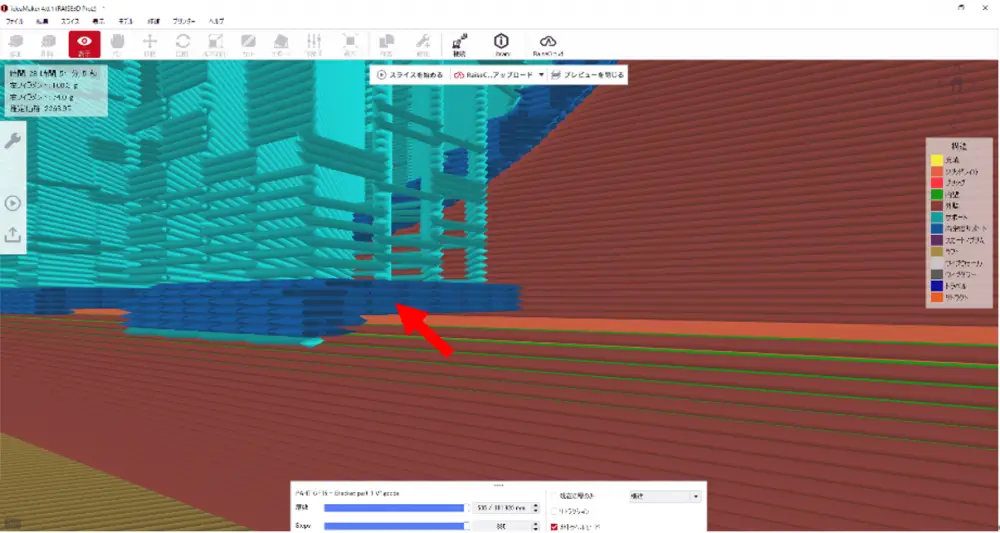
Task: Expand the RaiseCloud upload dropdown arrow
Action: pos(541,75)
